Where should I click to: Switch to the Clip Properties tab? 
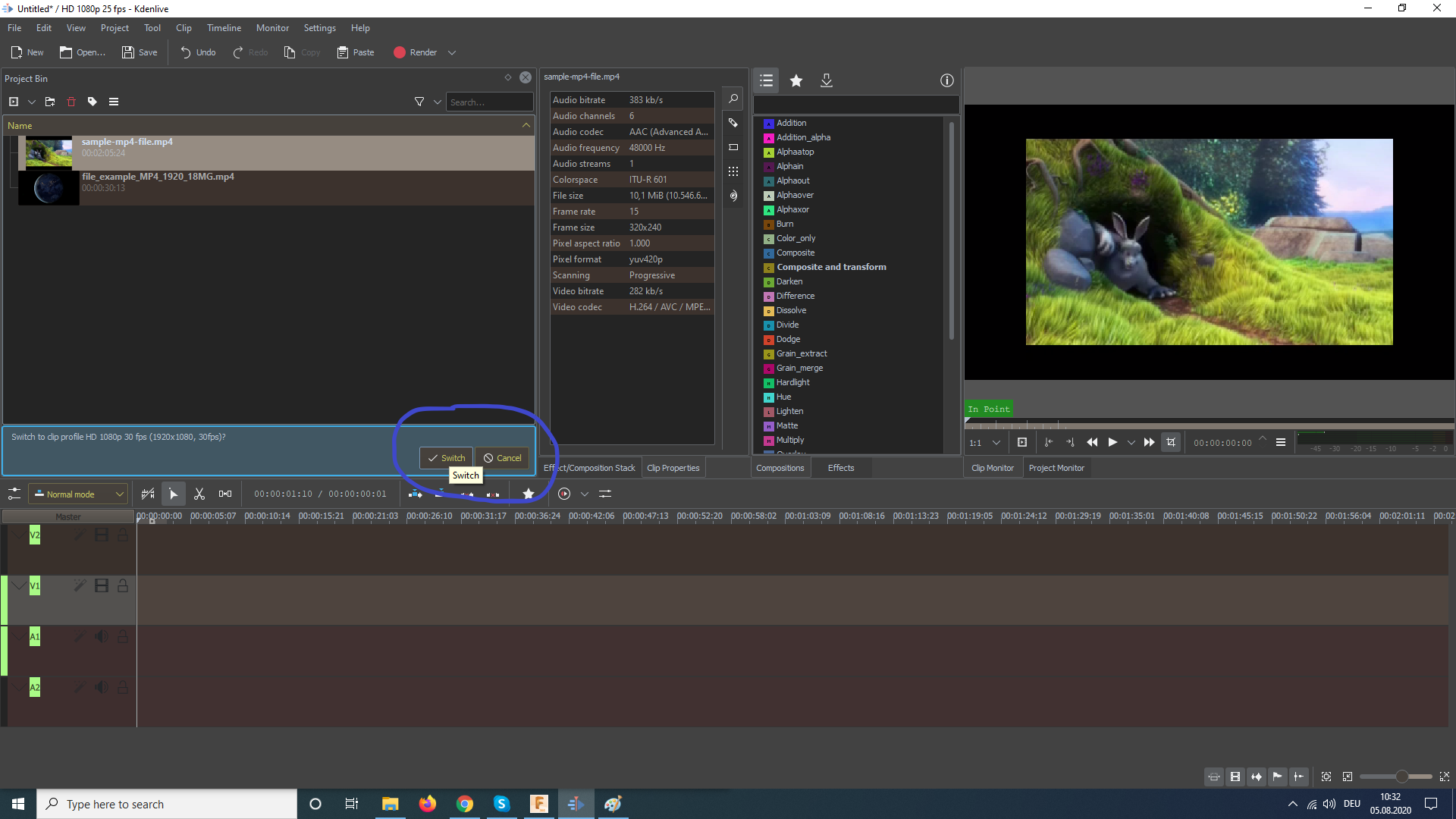(673, 468)
